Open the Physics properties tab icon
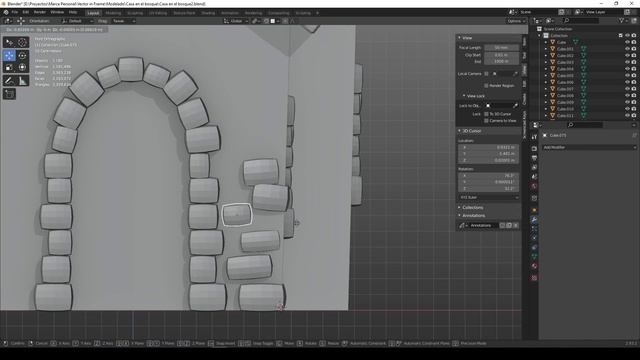Image resolution: width=640 pixels, height=360 pixels. coord(534,238)
